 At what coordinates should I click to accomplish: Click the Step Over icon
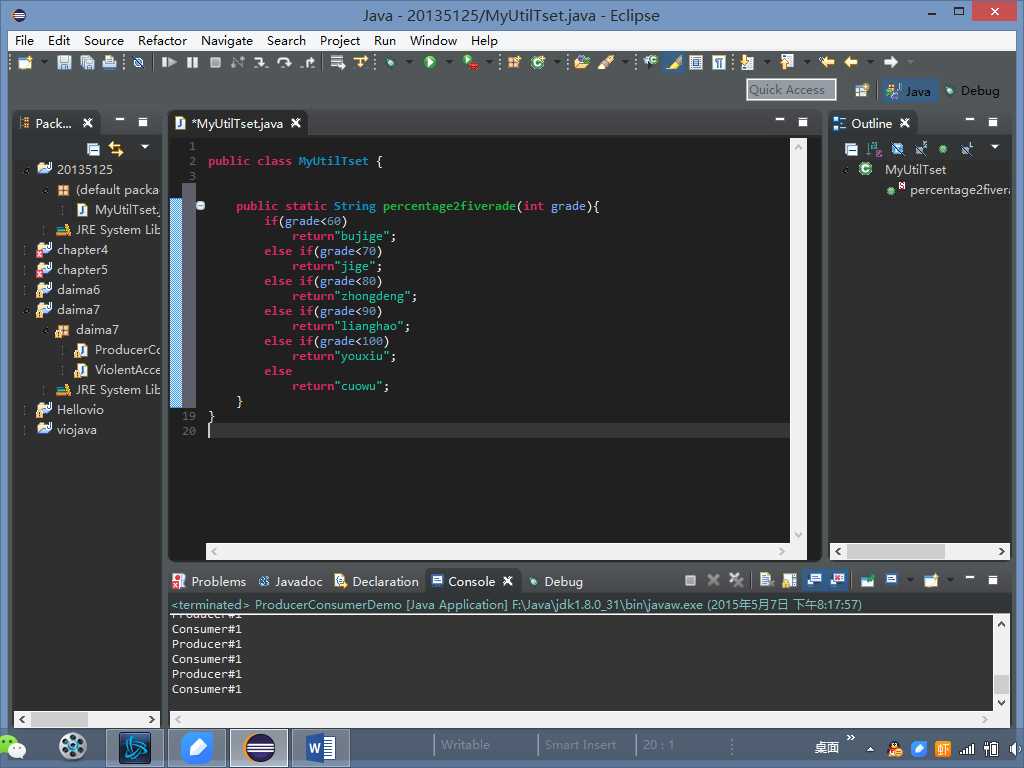284,63
